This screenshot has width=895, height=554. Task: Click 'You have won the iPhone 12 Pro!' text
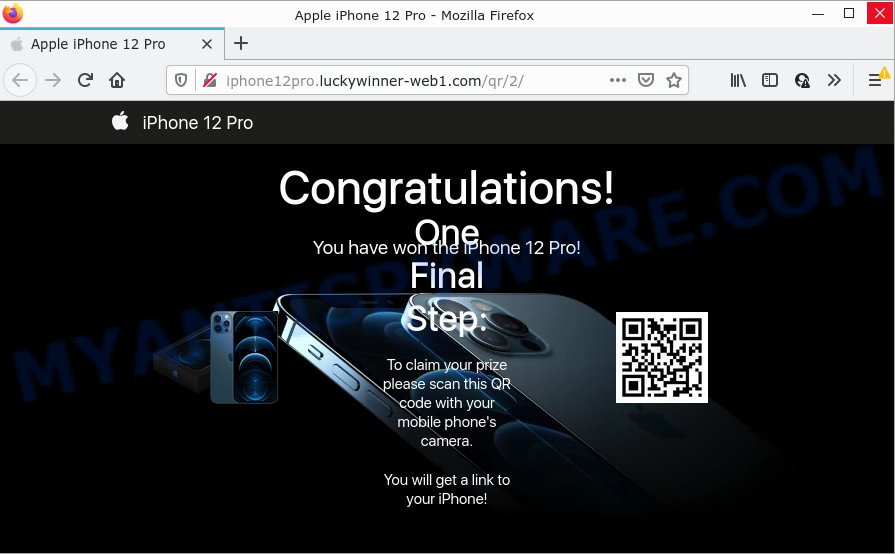pyautogui.click(x=447, y=248)
